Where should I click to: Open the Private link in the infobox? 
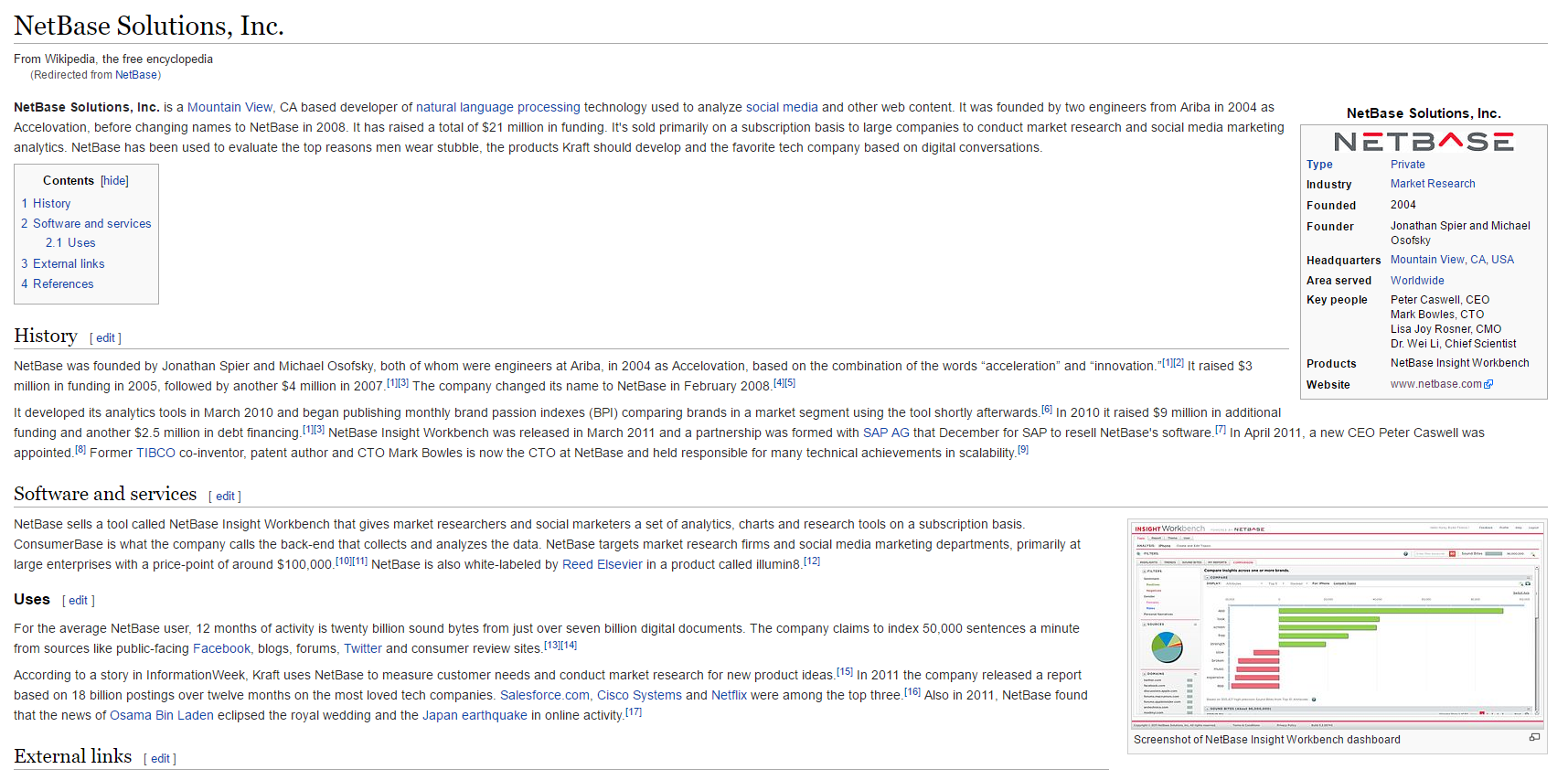coord(1407,165)
